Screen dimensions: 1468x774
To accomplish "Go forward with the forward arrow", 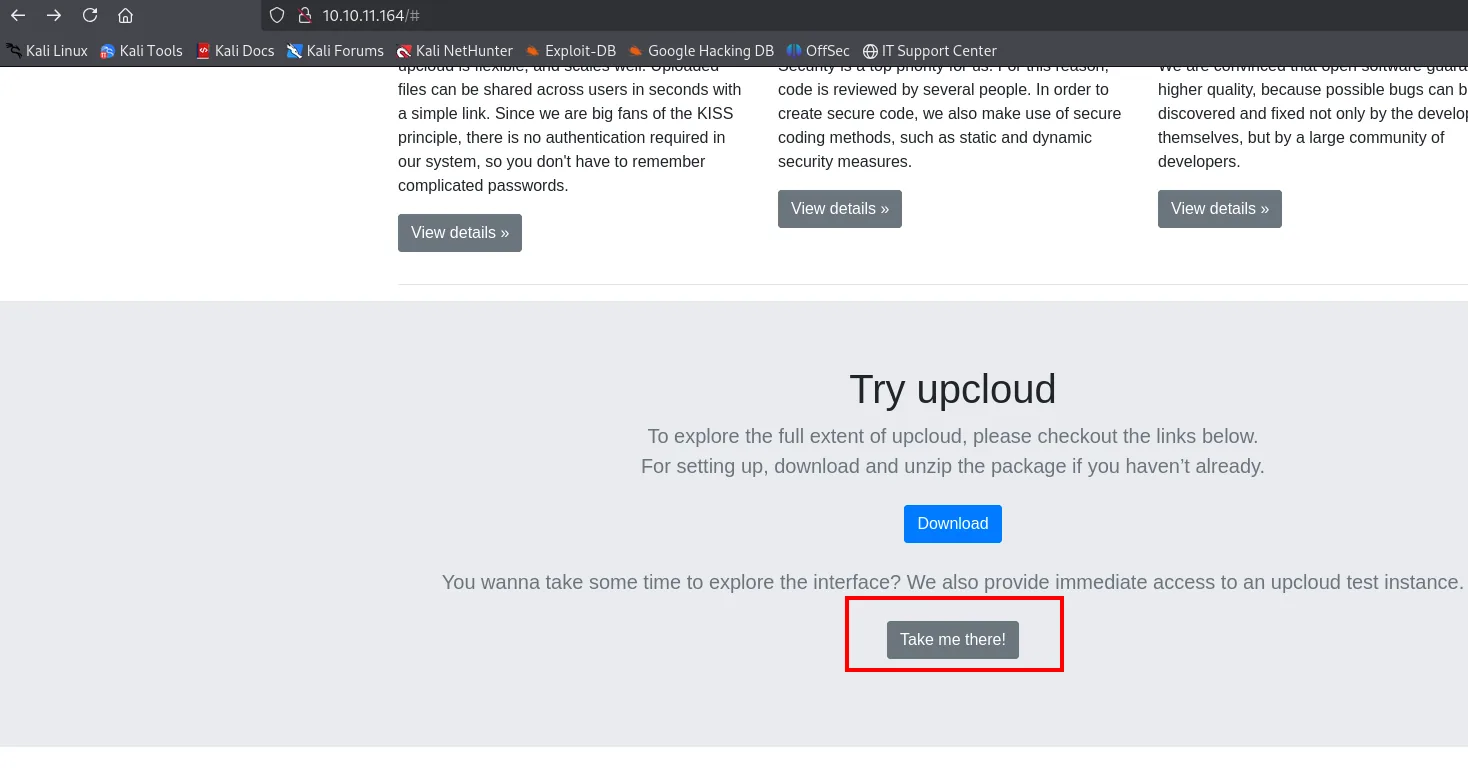I will 54,15.
